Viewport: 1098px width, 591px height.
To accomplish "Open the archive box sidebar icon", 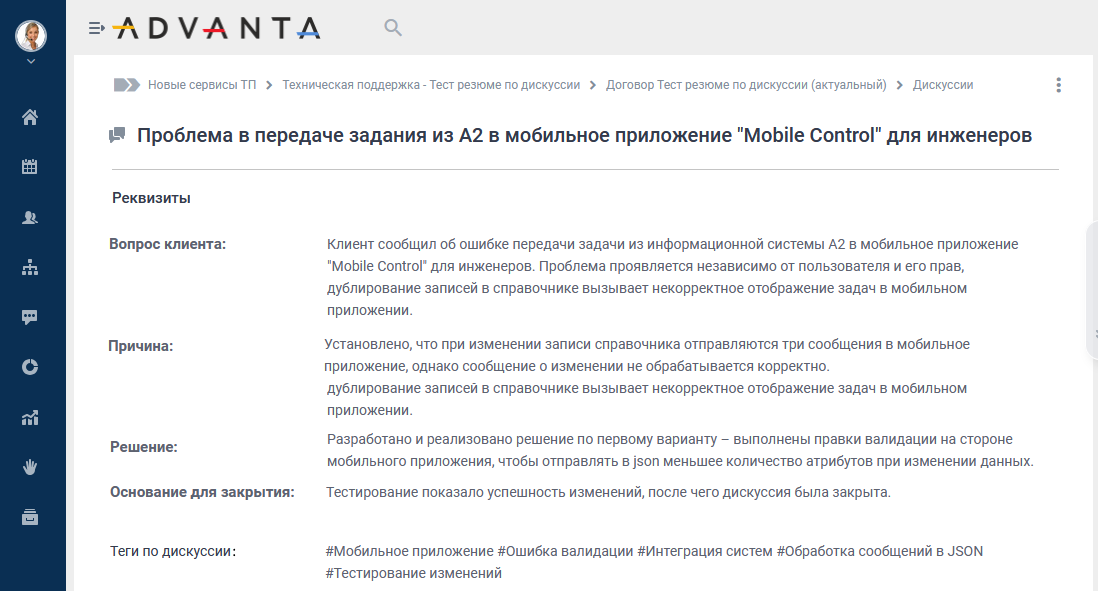I will pos(30,517).
